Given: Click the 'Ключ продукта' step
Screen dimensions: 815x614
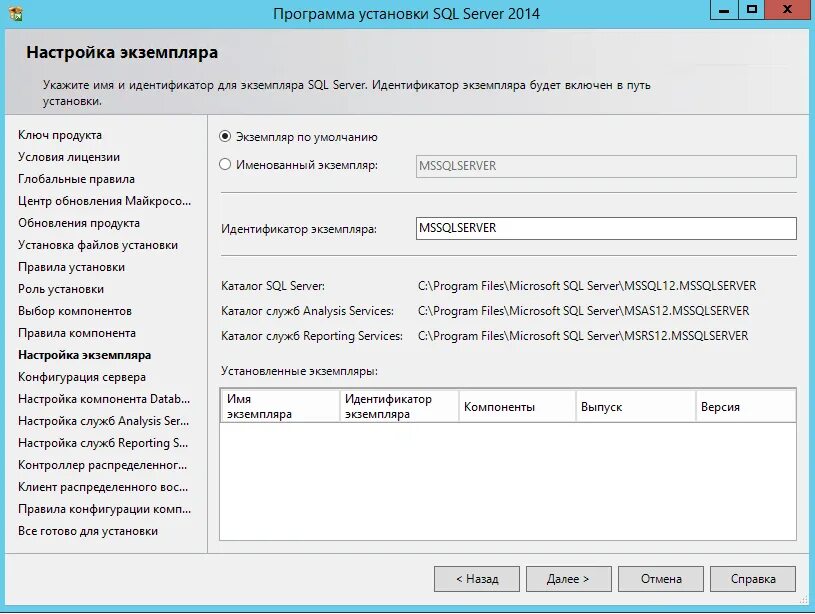Looking at the screenshot, I should click(x=60, y=135).
